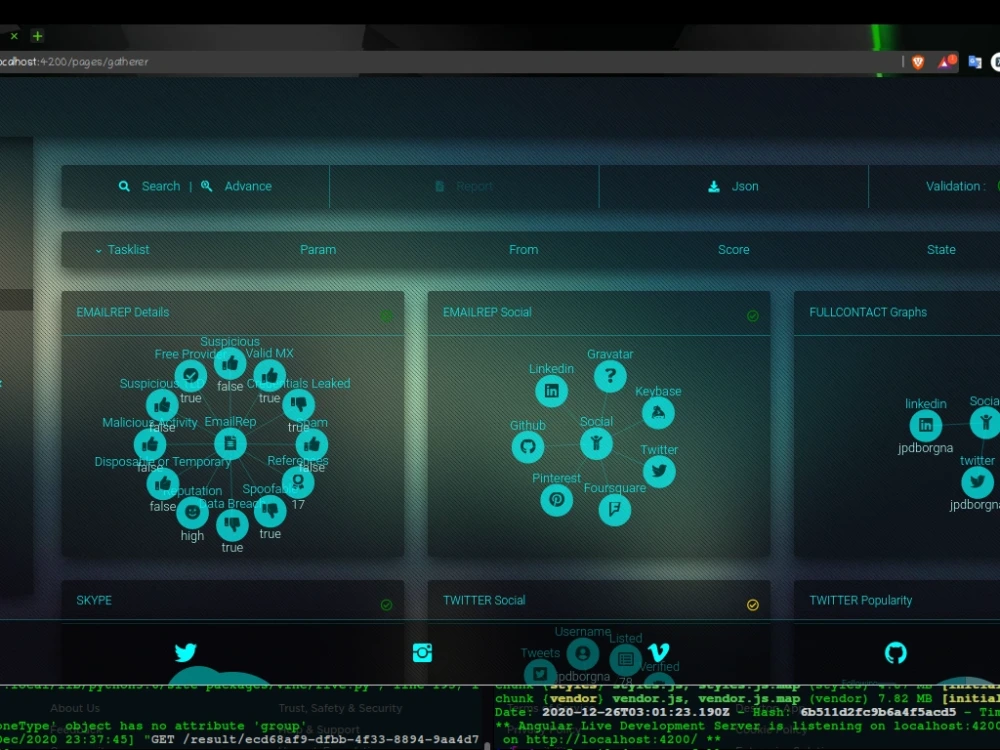The image size is (1000, 750).
Task: Select the Credentials Leaked thumbs-down node
Action: [298, 404]
